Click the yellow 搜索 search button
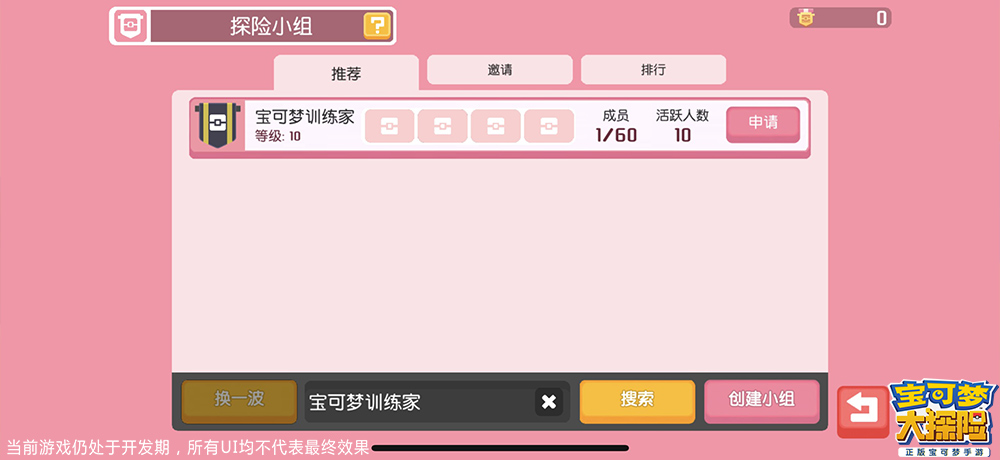1000x460 pixels. (x=637, y=401)
